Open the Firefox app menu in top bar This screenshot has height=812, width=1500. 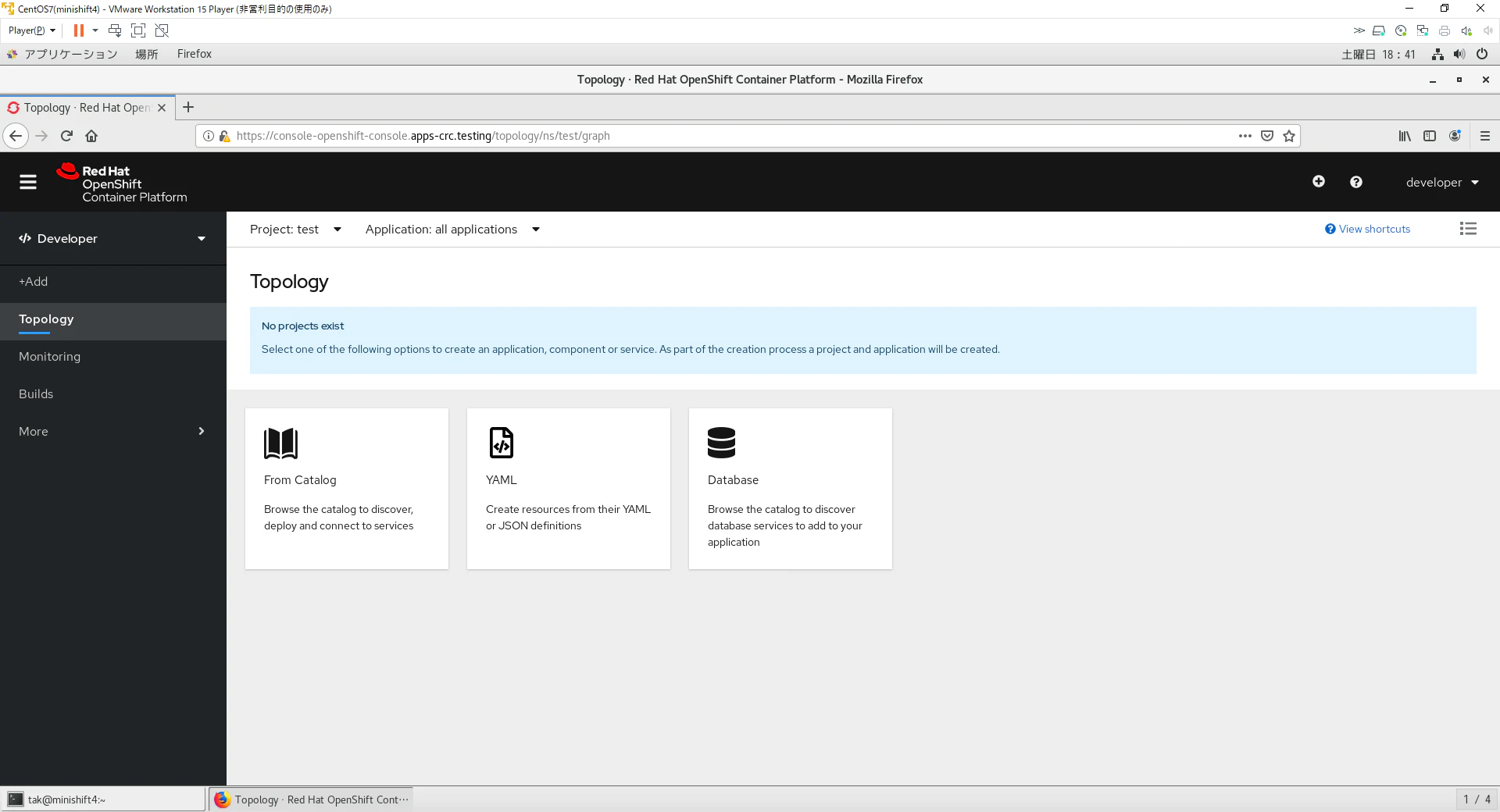tap(194, 54)
